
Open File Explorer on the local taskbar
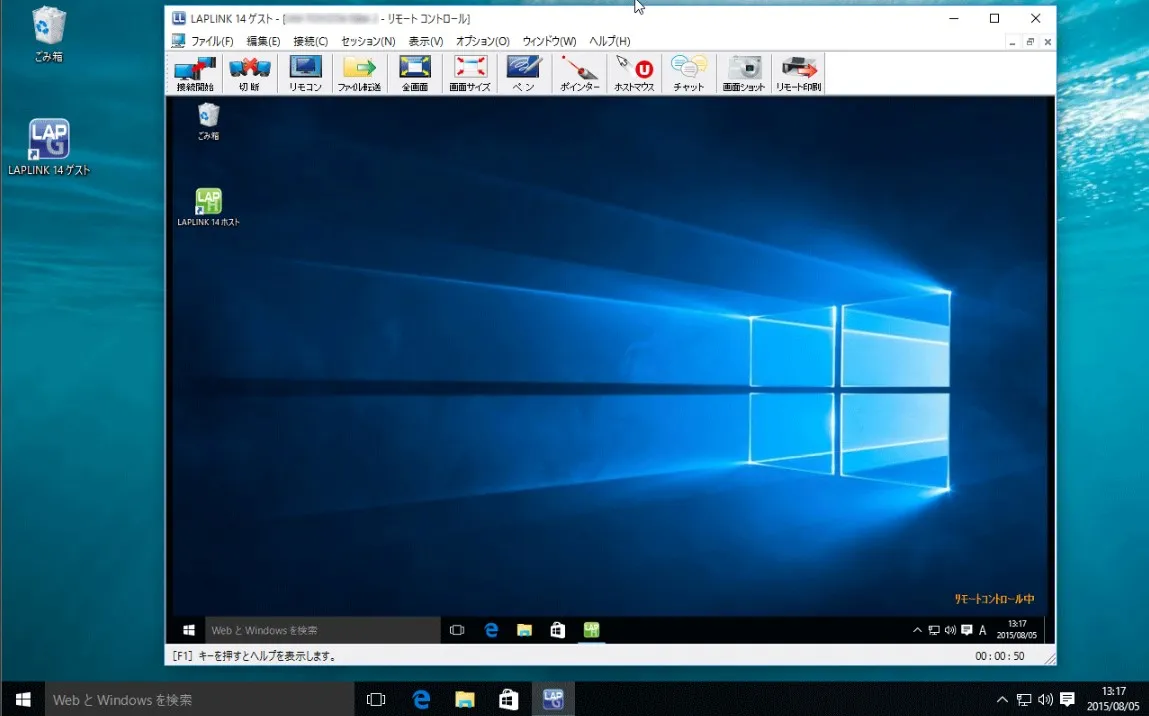click(x=465, y=699)
